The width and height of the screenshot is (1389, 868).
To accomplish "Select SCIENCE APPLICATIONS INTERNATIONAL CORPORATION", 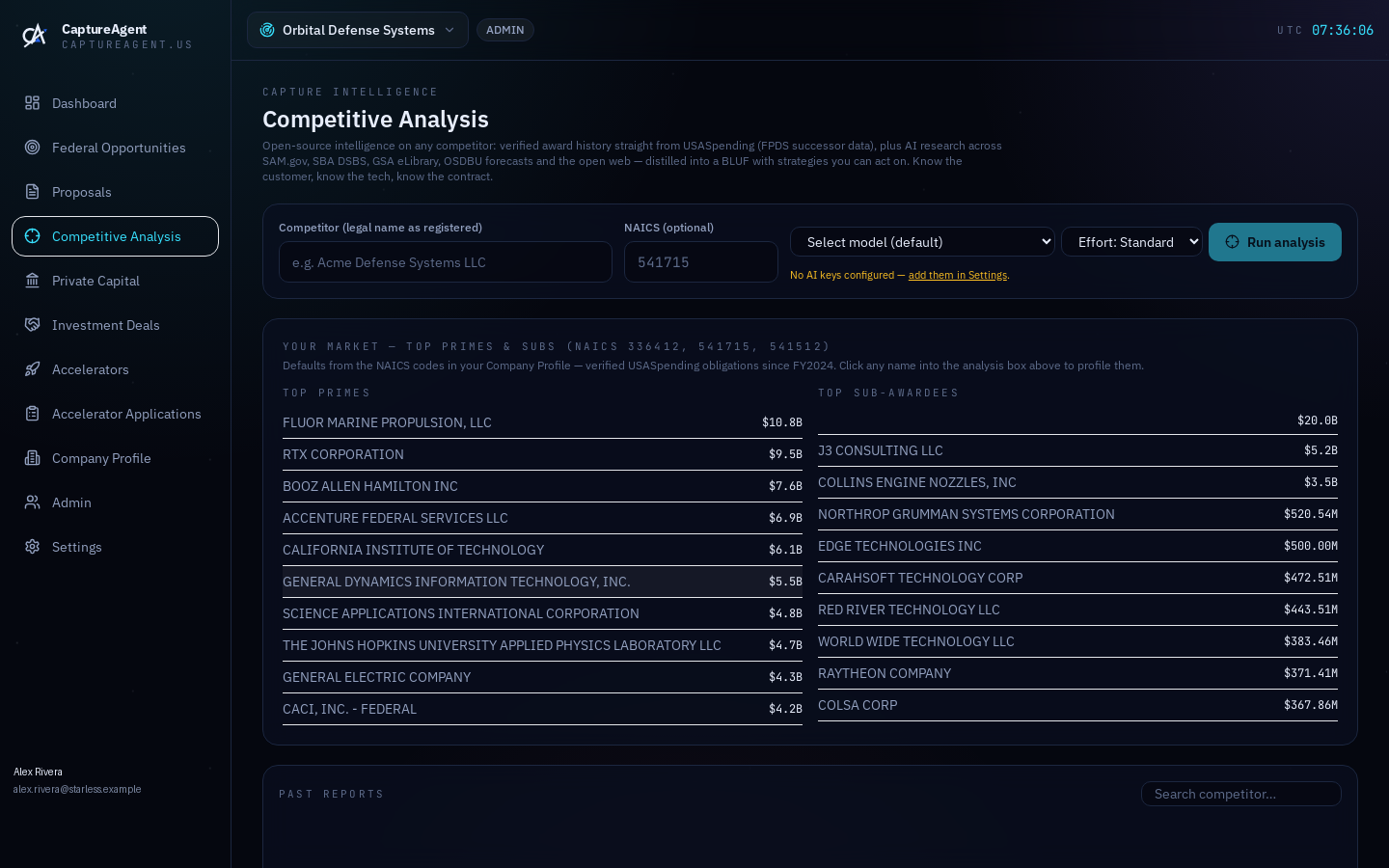I will (542, 613).
